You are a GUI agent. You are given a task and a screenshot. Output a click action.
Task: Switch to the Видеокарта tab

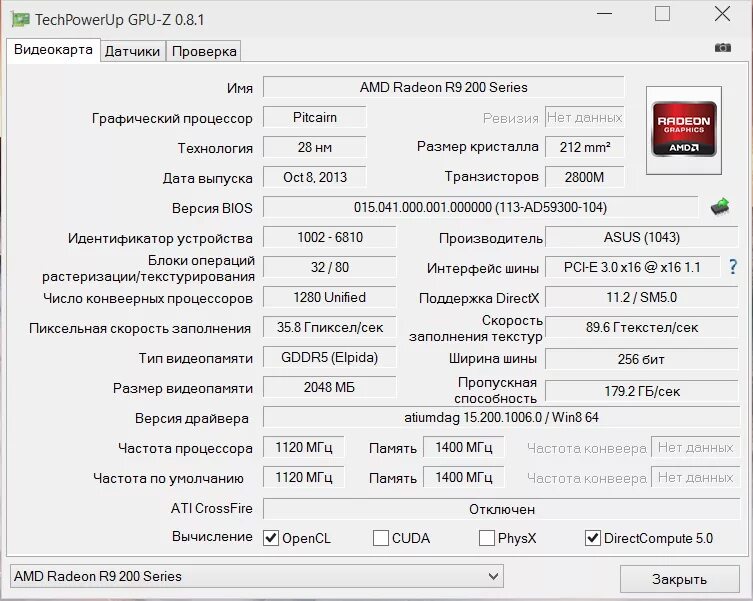tap(53, 50)
